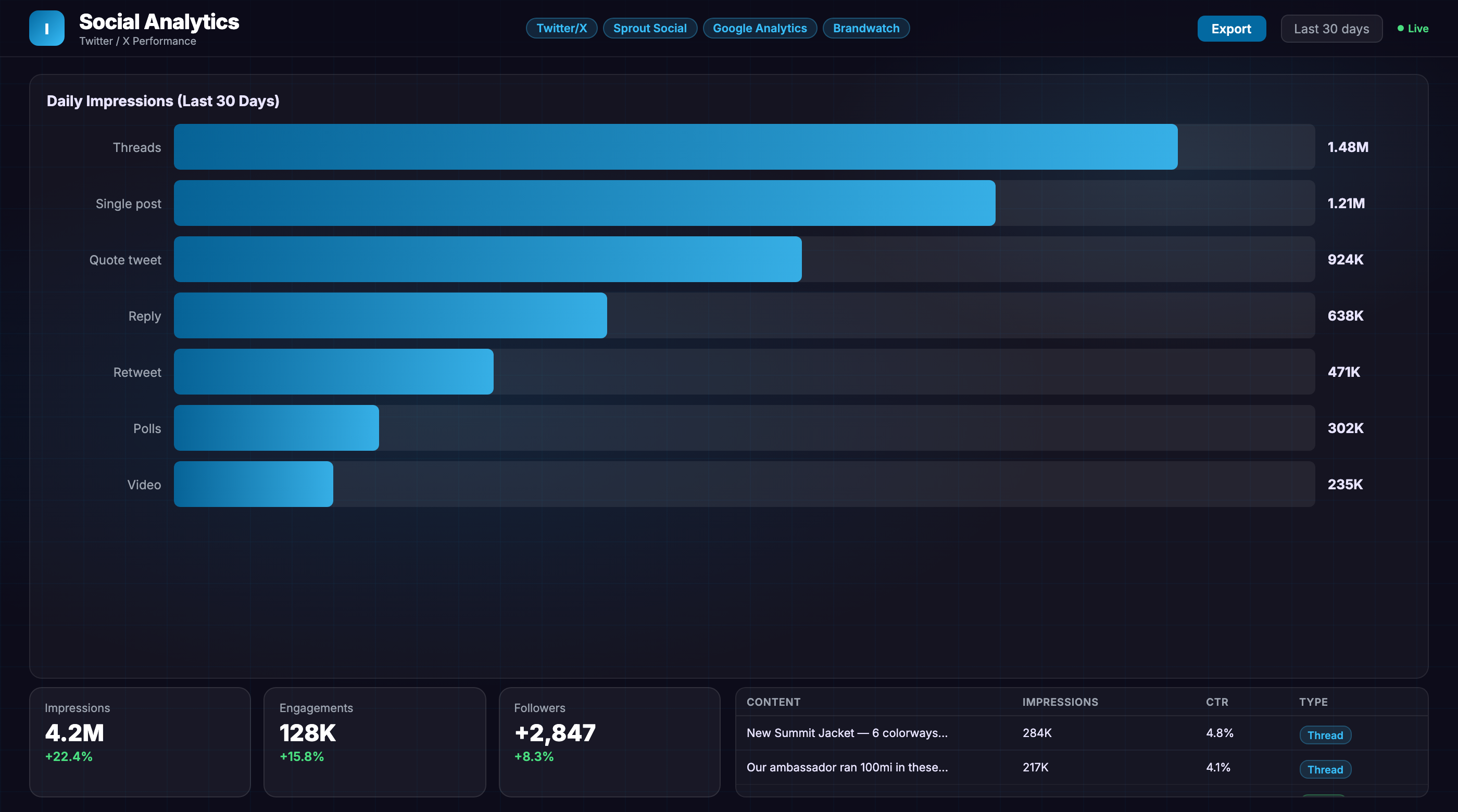Go to the Brandwatch tab
Image resolution: width=1458 pixels, height=812 pixels.
point(866,28)
